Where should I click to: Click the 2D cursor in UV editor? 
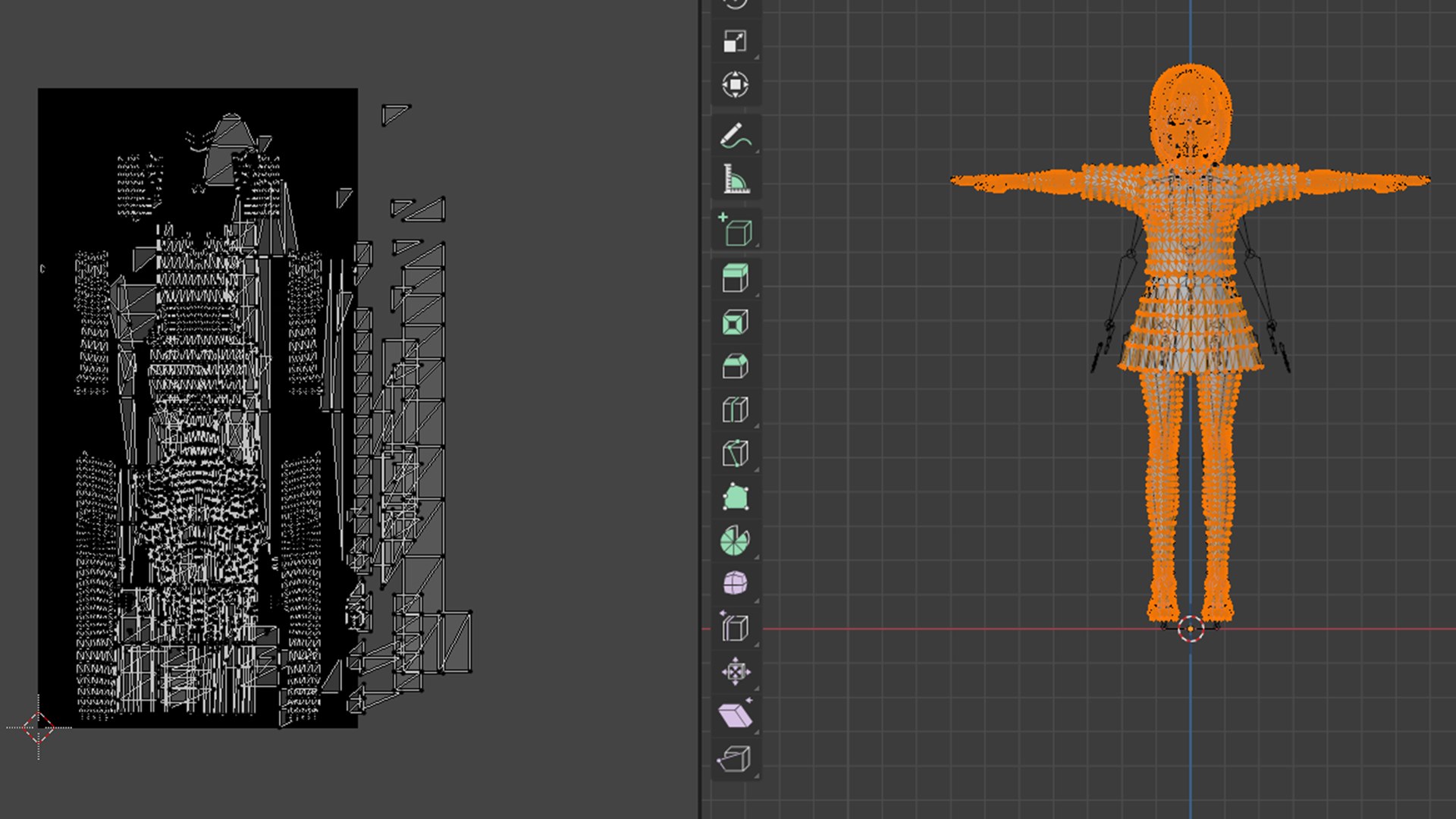[39, 728]
